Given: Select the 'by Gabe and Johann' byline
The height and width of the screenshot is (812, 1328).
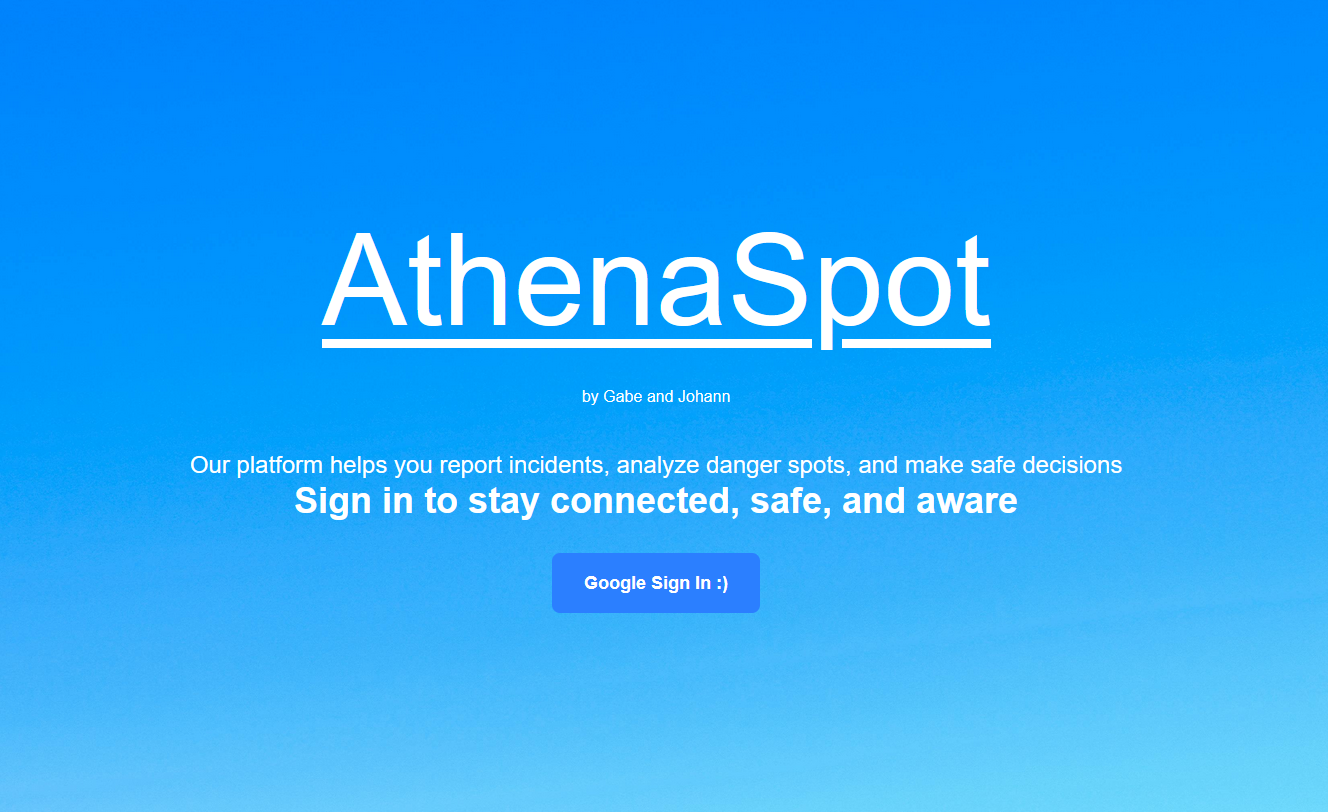Looking at the screenshot, I should 656,396.
